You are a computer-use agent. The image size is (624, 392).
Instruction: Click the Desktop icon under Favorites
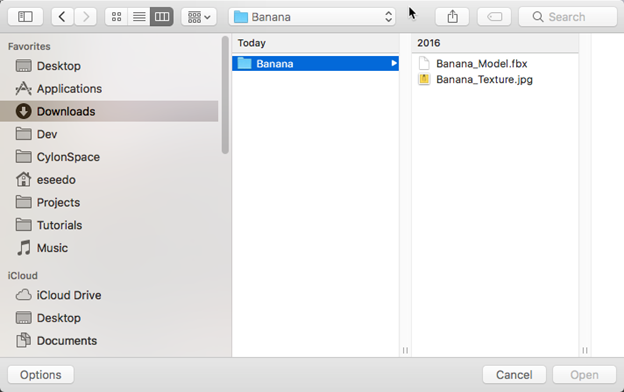tap(23, 66)
